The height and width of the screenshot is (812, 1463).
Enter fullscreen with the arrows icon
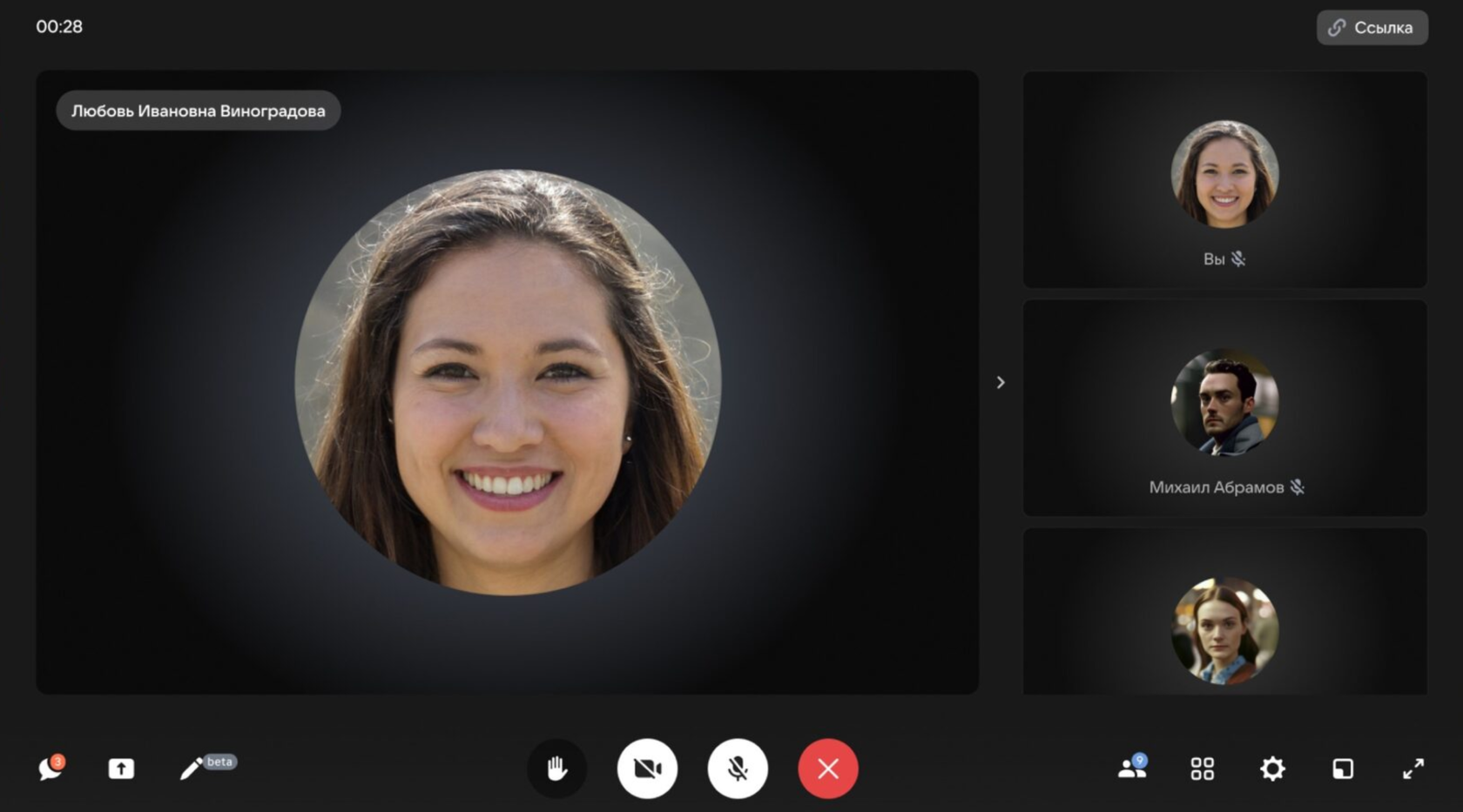pos(1413,768)
